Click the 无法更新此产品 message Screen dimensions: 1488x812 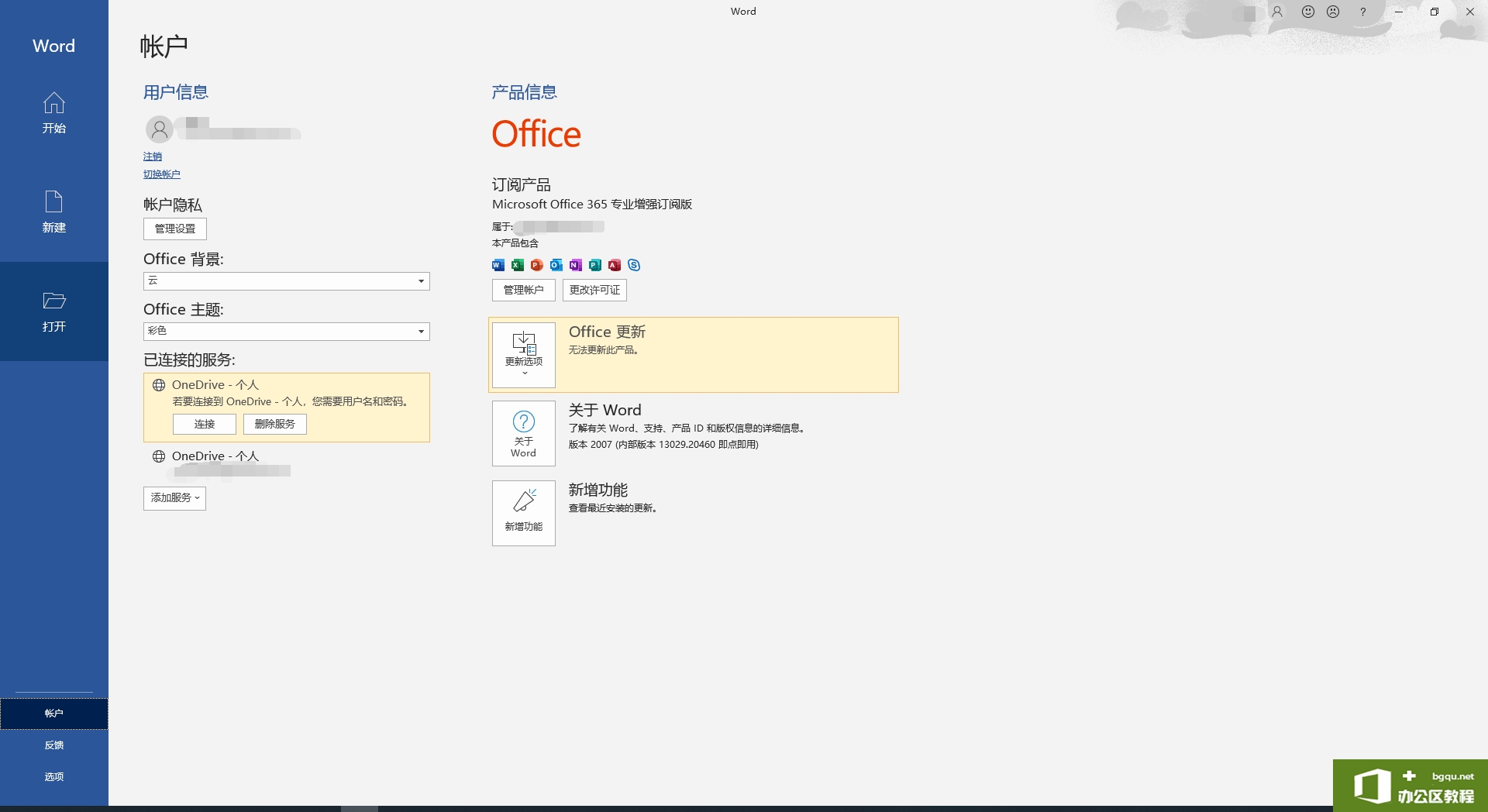(604, 350)
